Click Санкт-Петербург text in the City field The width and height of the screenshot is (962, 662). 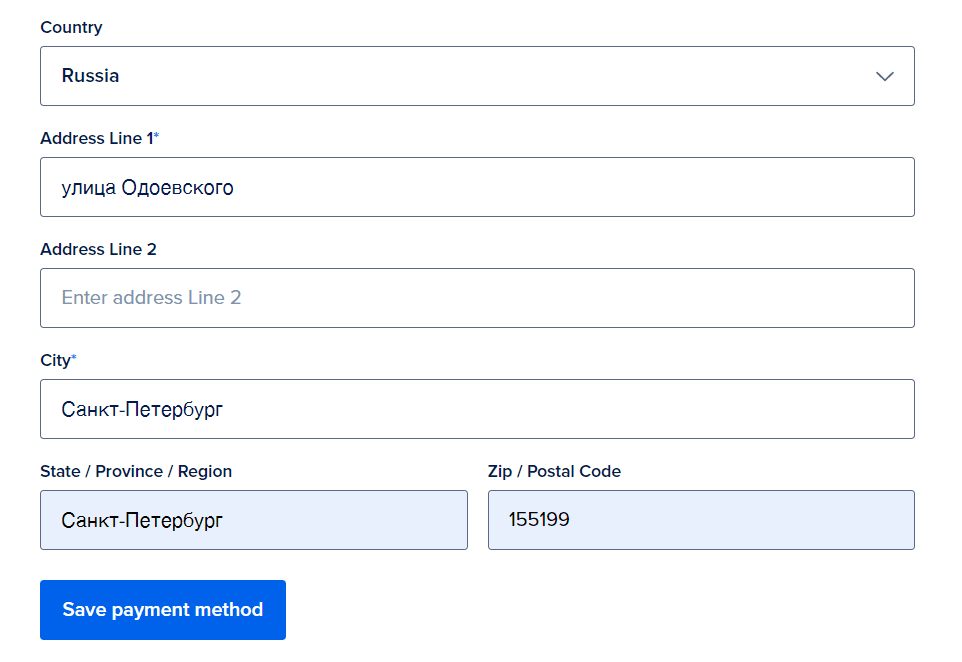coord(142,409)
